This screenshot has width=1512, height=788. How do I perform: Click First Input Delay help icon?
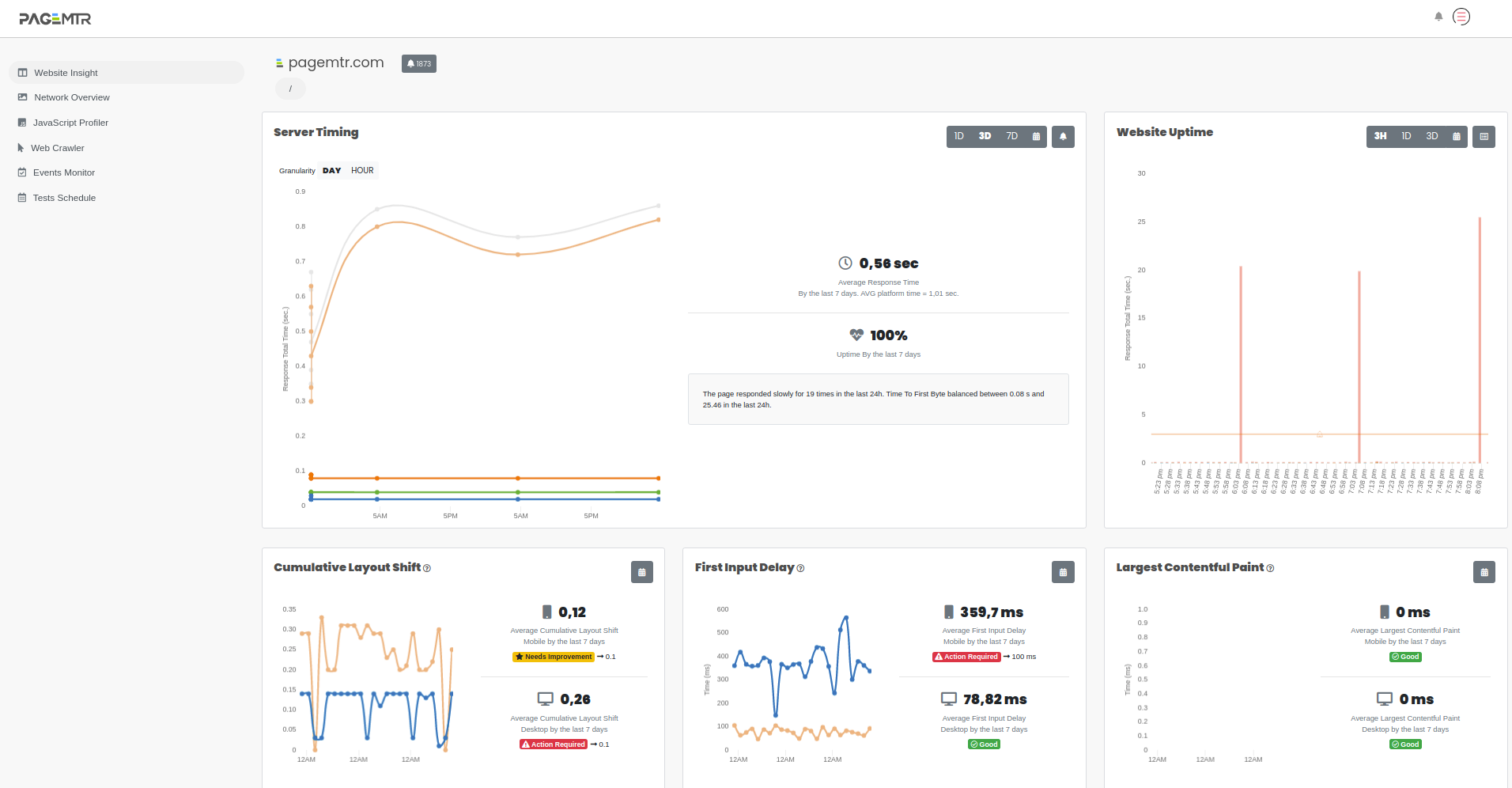[800, 568]
